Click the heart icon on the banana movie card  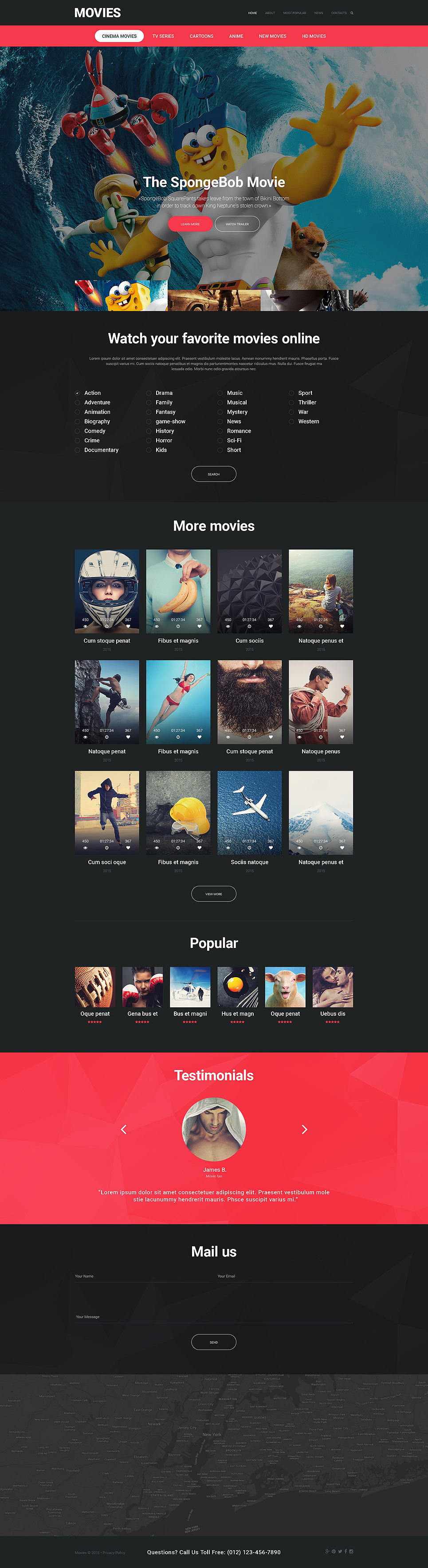coord(199,626)
